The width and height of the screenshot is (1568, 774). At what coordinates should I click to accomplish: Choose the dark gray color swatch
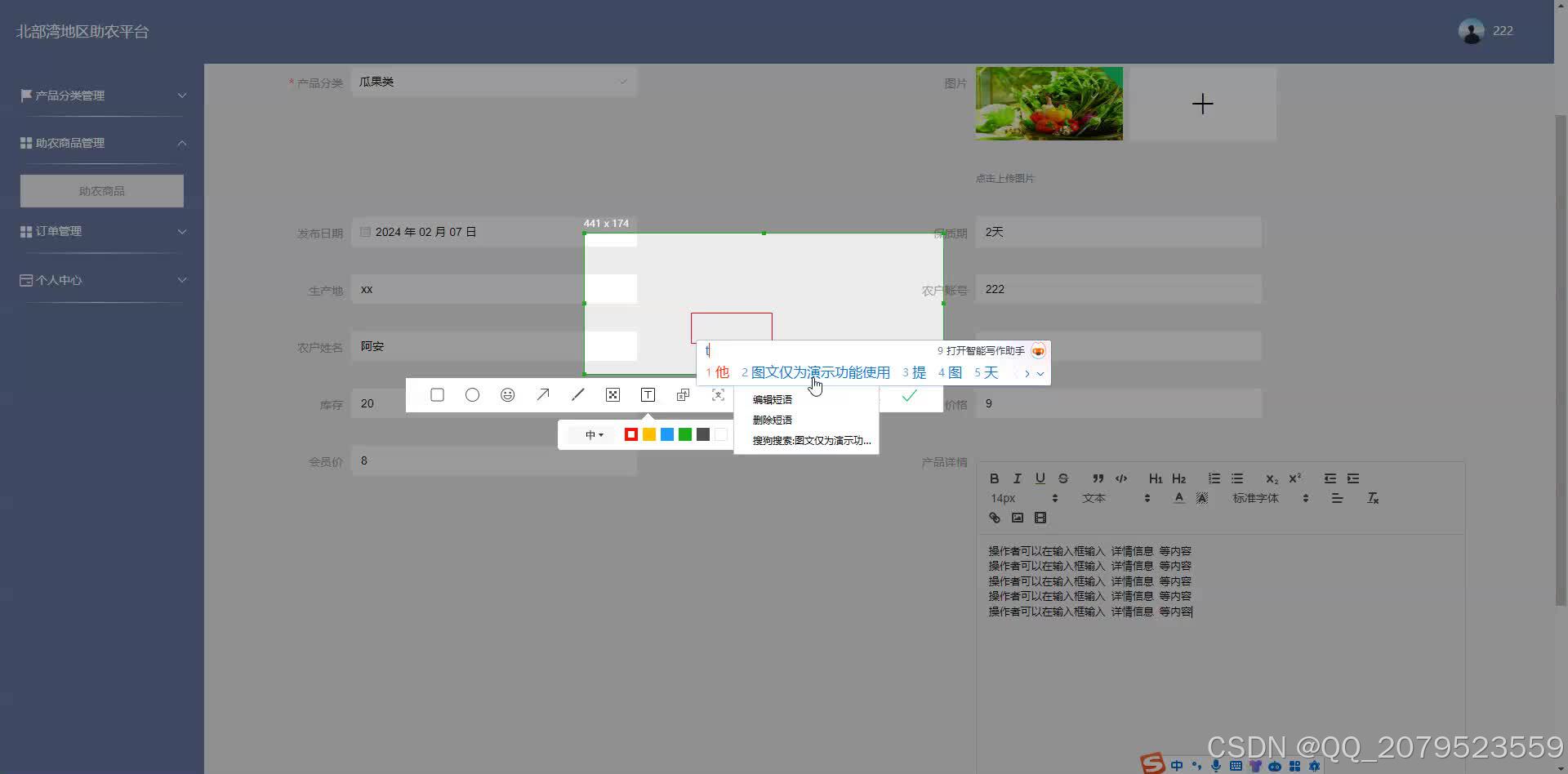point(702,435)
